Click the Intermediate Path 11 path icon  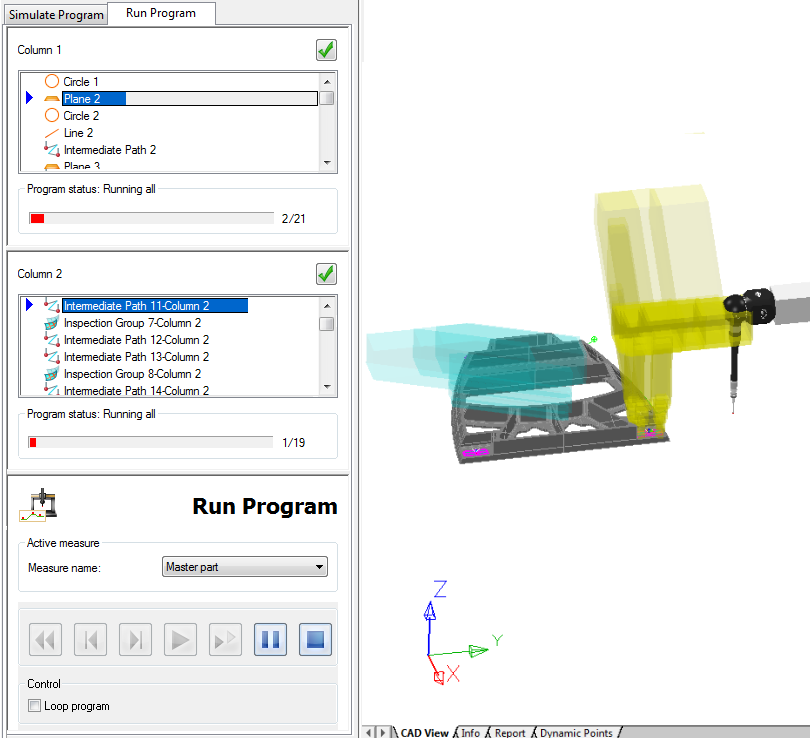[52, 305]
